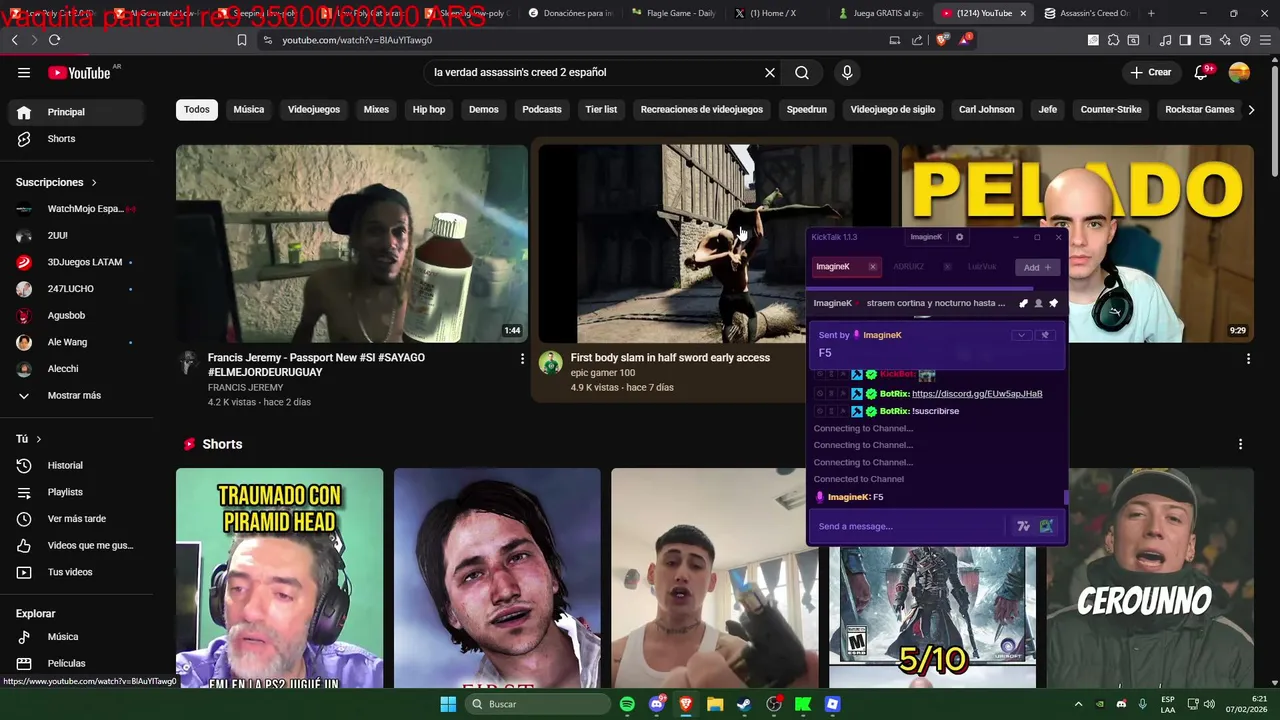
Task: Open a new browser tab
Action: [1151, 13]
